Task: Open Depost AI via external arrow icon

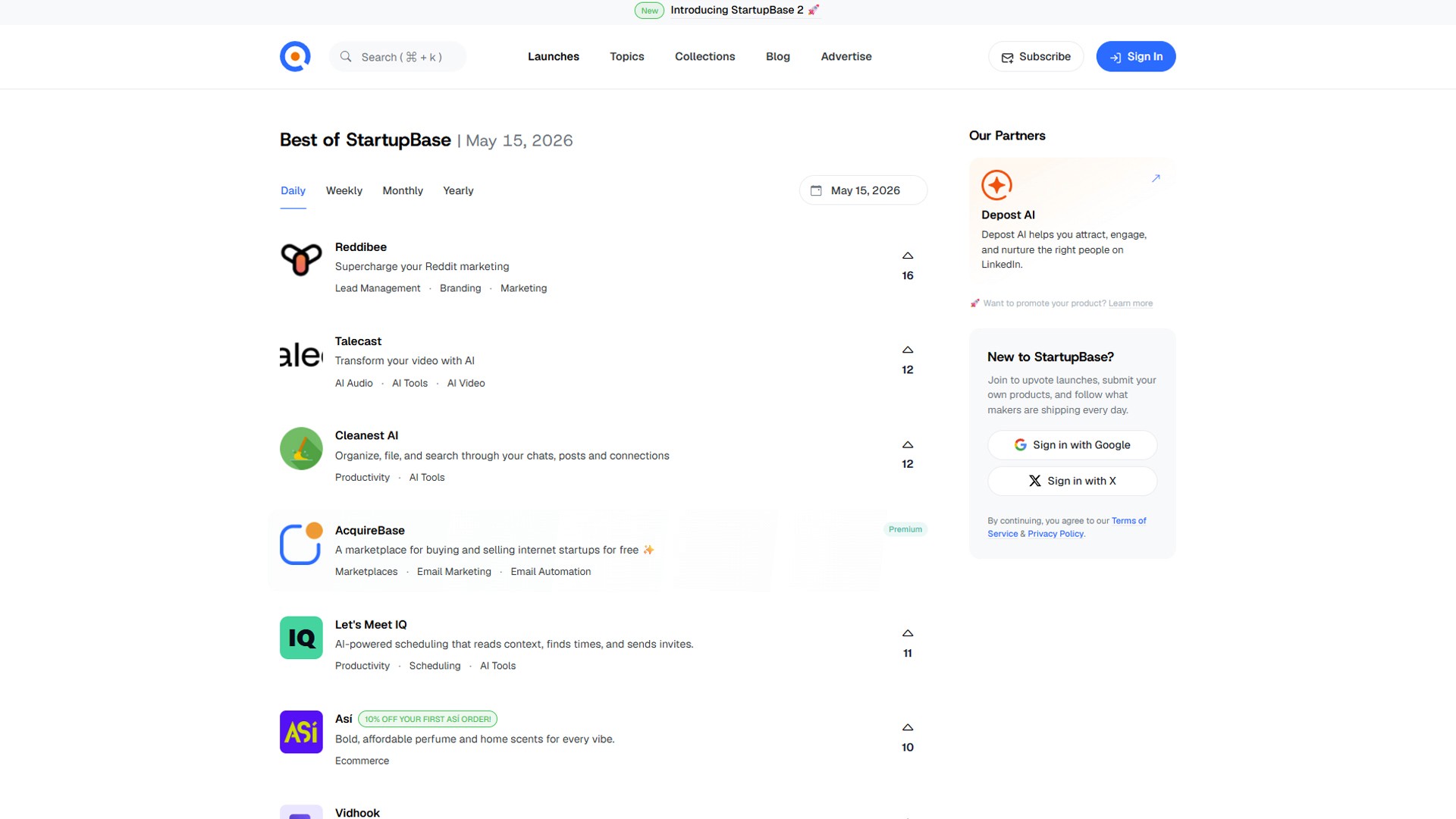Action: [x=1156, y=178]
